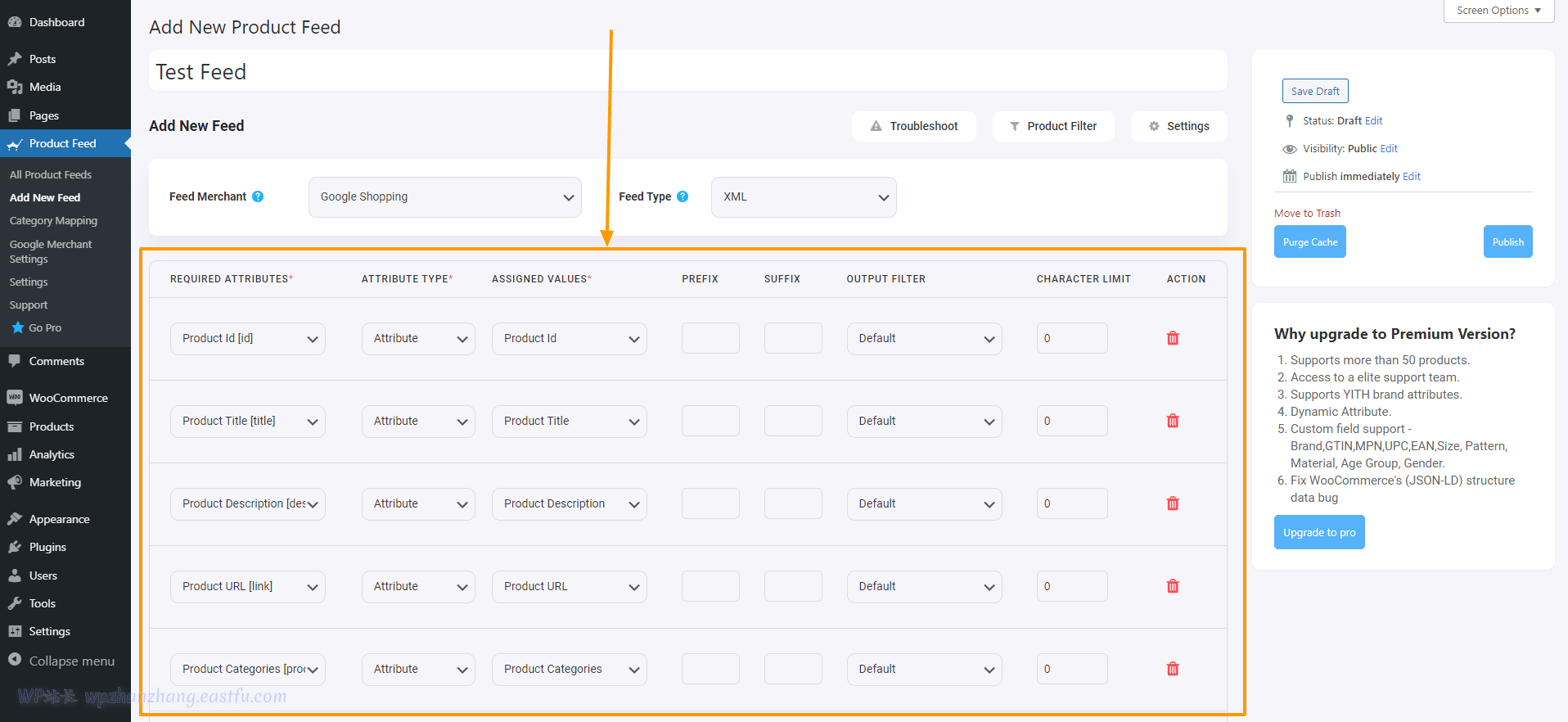Image resolution: width=1568 pixels, height=722 pixels.
Task: Click the Test Feed title field
Action: pyautogui.click(x=687, y=72)
